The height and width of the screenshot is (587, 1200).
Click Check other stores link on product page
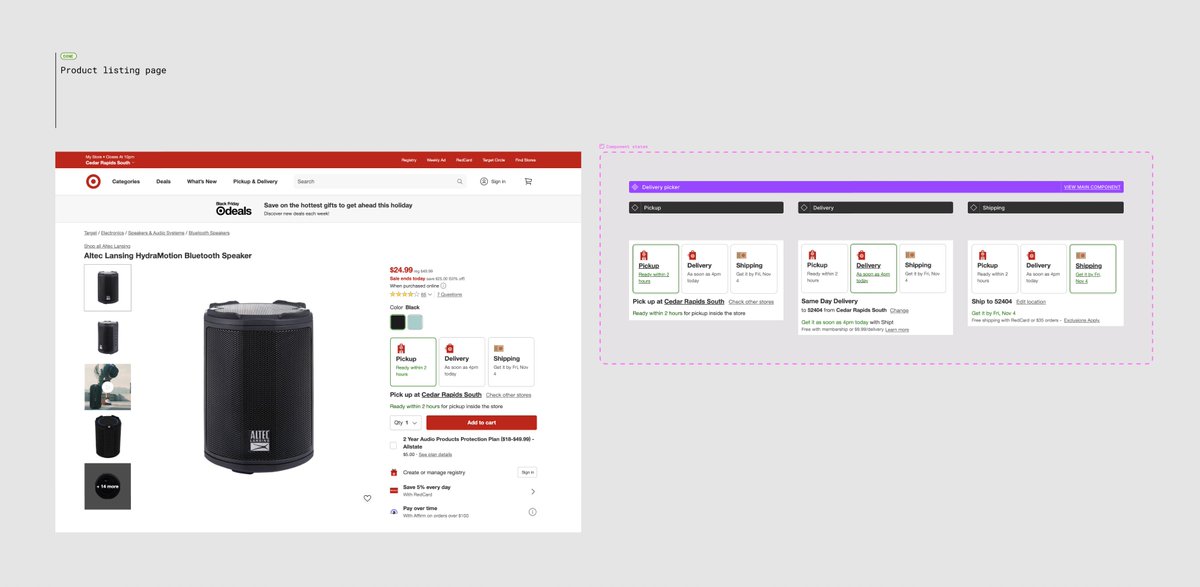pyautogui.click(x=508, y=395)
